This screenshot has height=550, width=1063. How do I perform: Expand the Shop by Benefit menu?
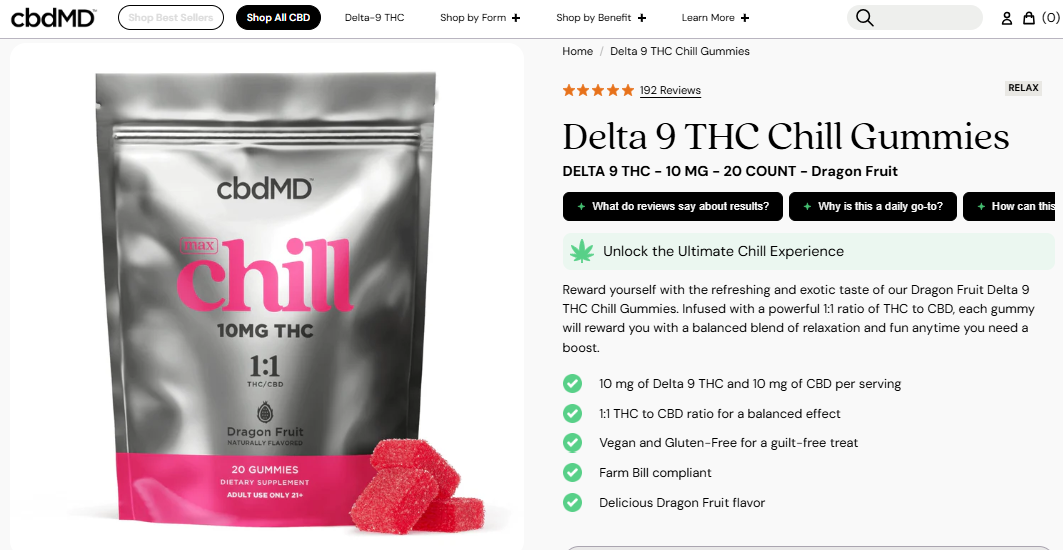tap(601, 18)
